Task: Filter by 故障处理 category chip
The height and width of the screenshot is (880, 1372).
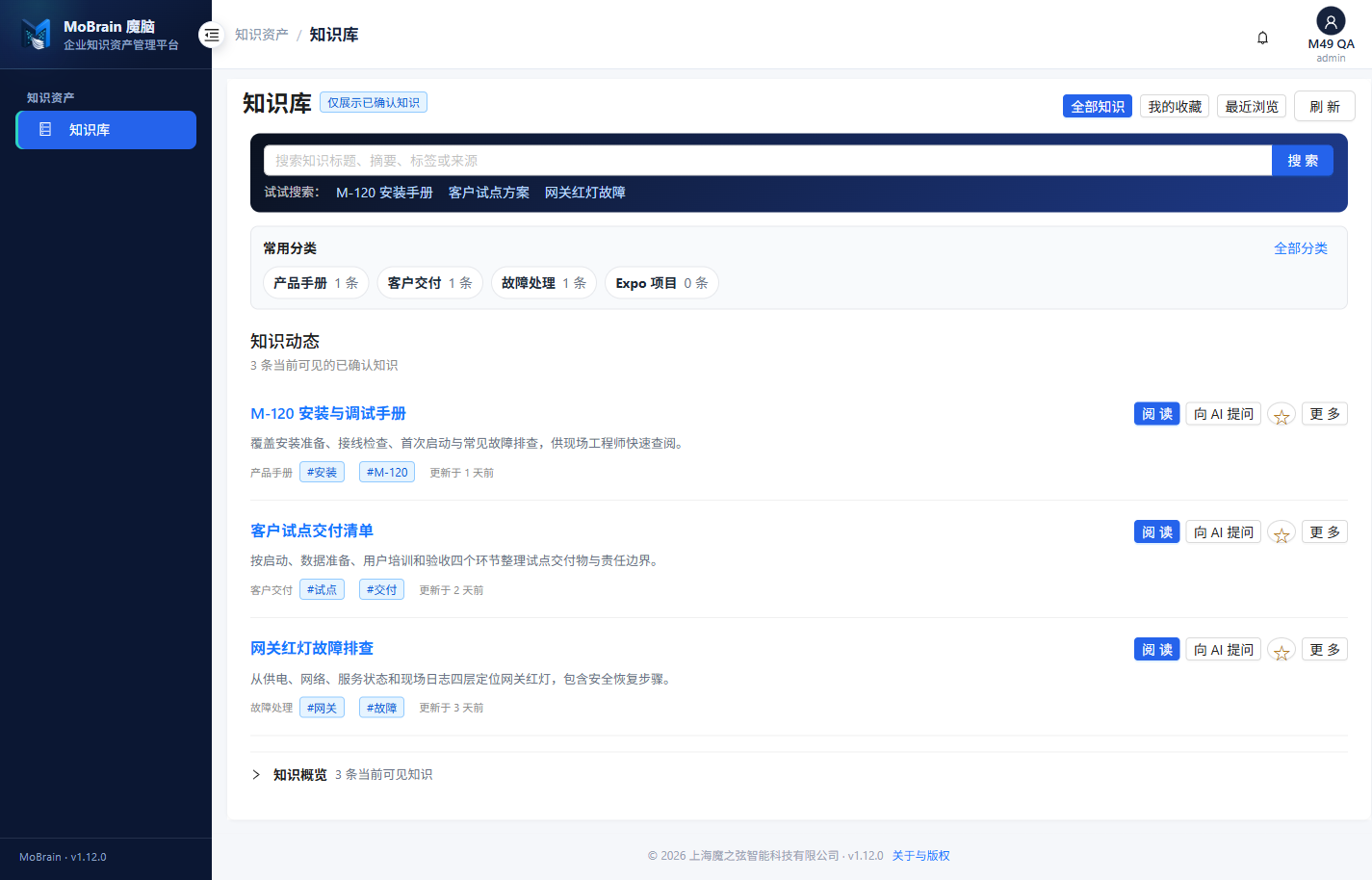Action: [x=544, y=283]
